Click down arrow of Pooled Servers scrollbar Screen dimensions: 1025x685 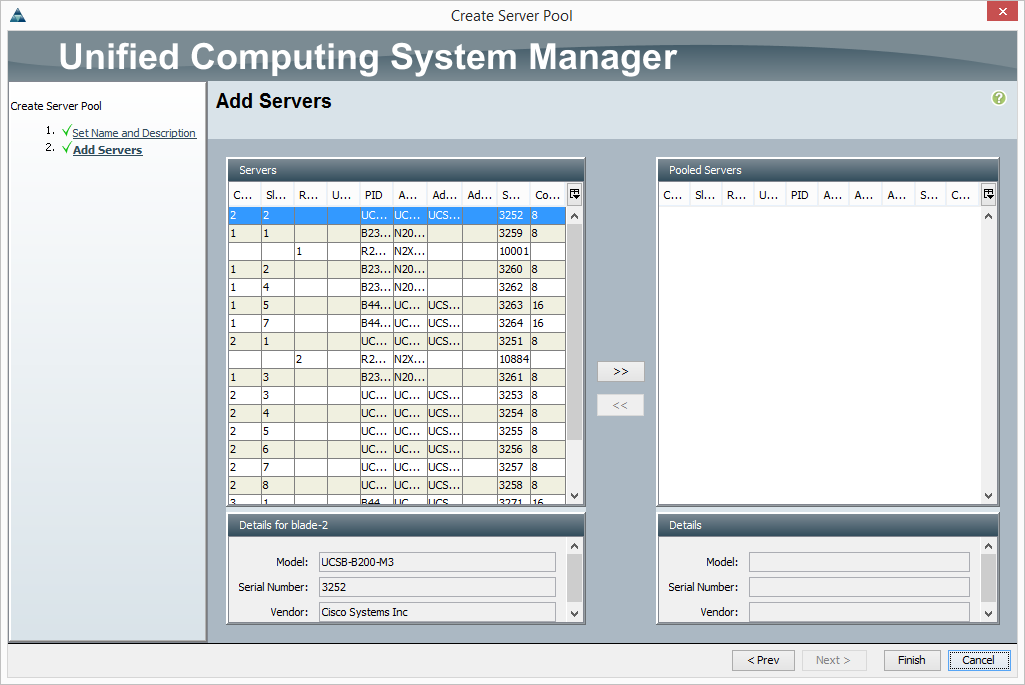click(x=988, y=496)
